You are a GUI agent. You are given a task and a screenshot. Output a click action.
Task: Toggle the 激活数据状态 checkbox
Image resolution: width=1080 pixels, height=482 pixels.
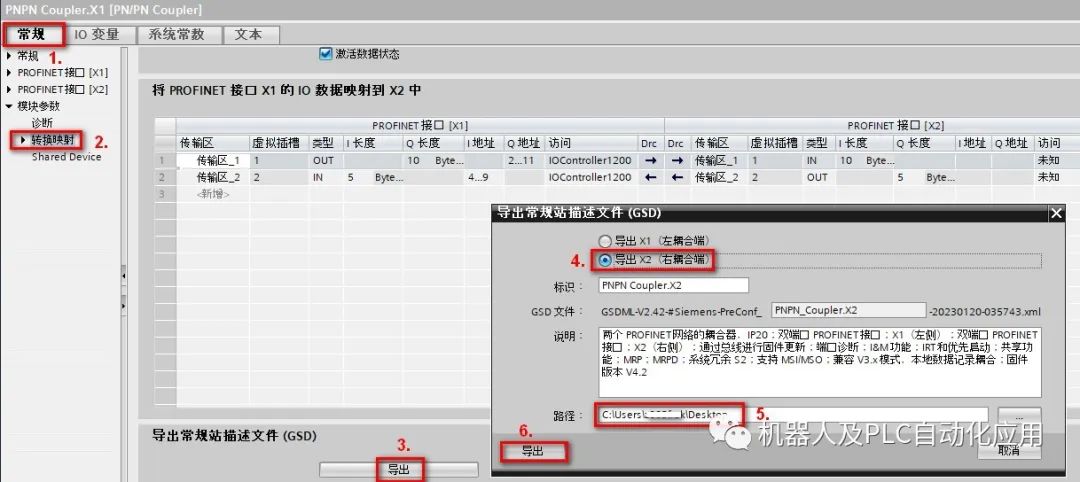pyautogui.click(x=326, y=54)
